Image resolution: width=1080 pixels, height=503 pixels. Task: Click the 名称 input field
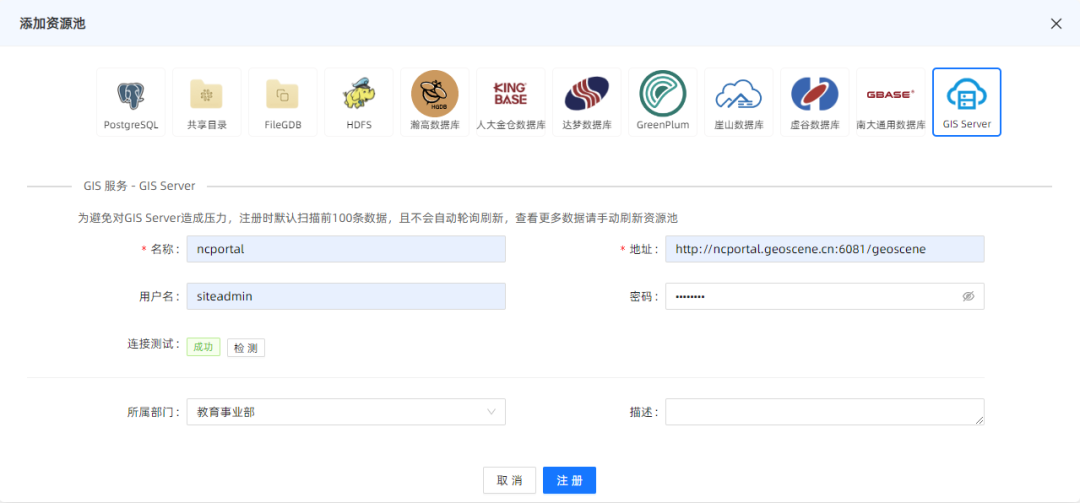click(x=346, y=249)
